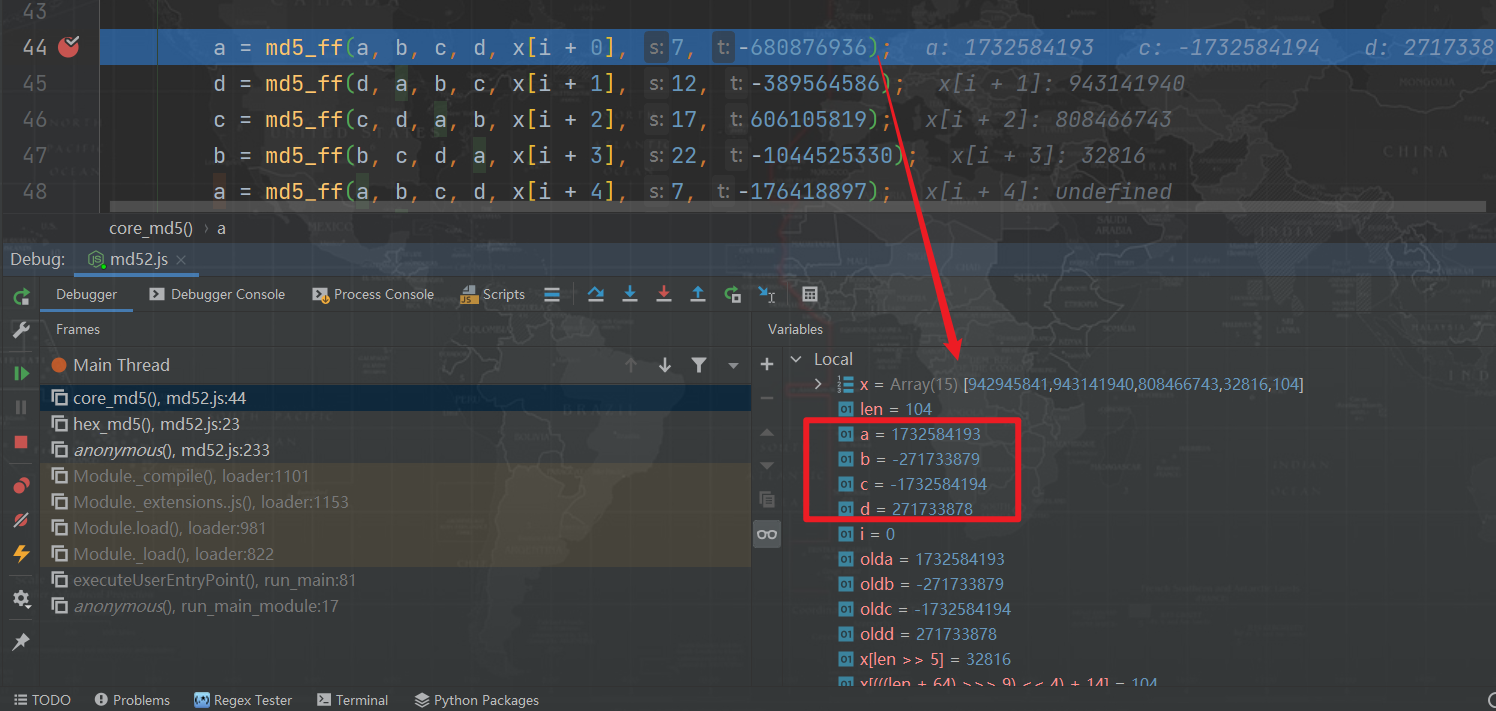Open the Evaluate Expression calculator icon
1496x711 pixels.
810,294
